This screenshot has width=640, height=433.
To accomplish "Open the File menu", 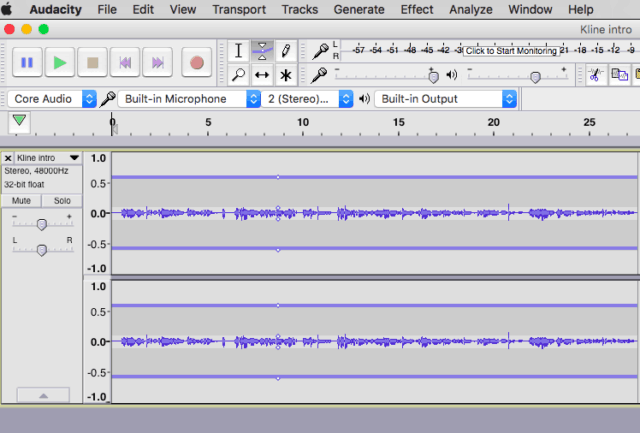I will [x=107, y=9].
